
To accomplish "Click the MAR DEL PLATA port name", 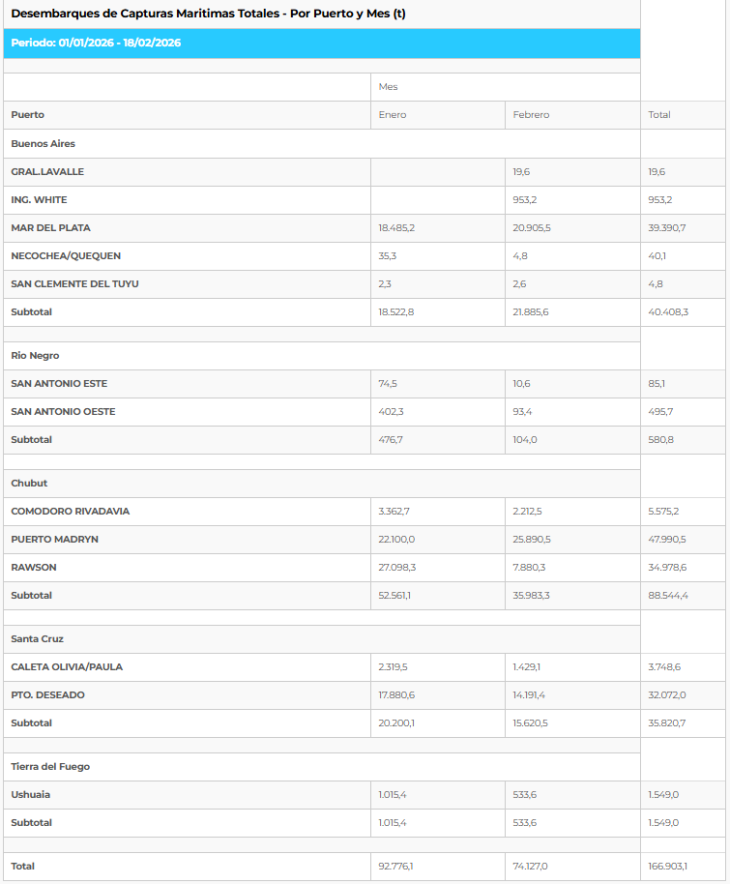I will coord(47,228).
